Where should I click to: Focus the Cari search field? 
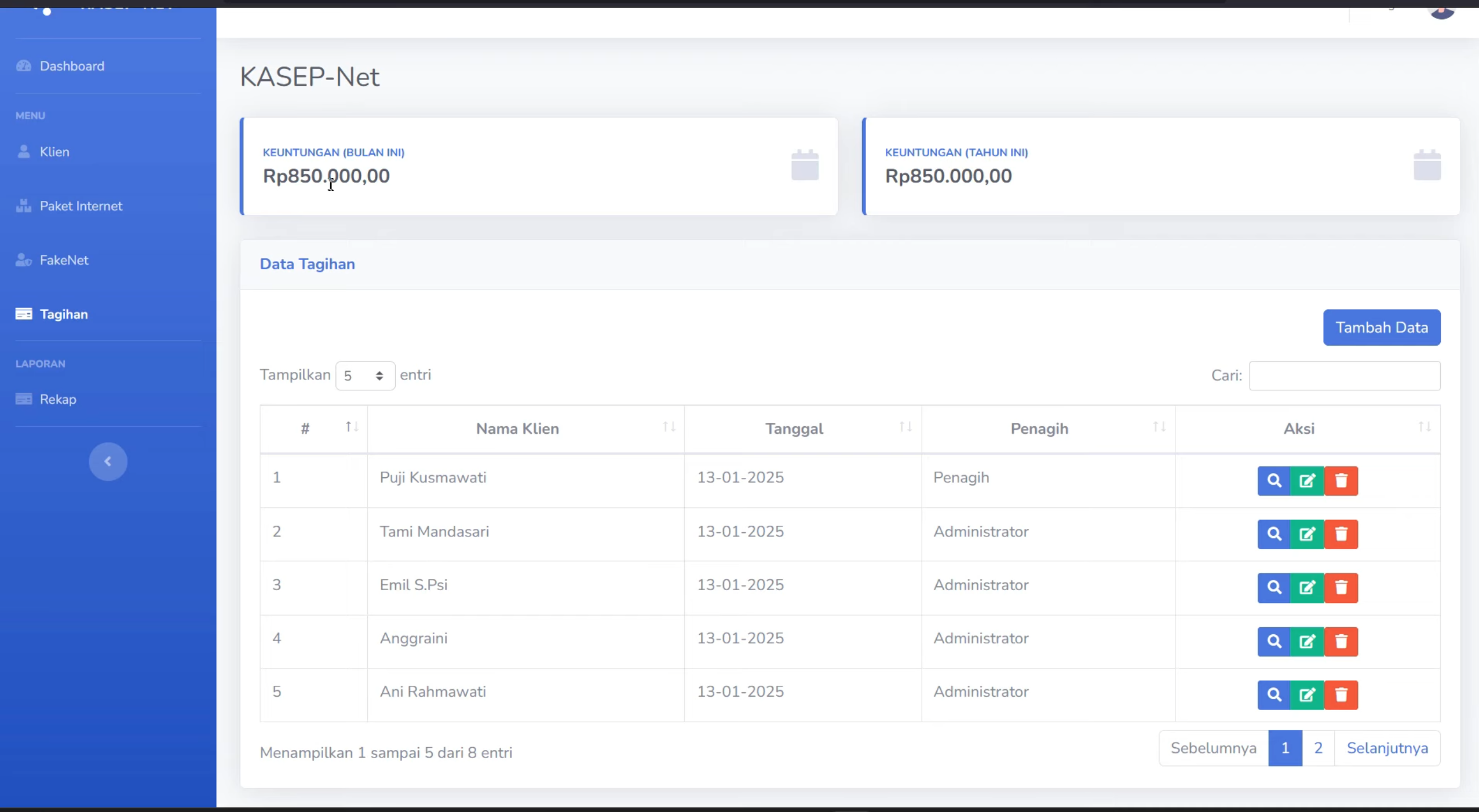[x=1345, y=376]
